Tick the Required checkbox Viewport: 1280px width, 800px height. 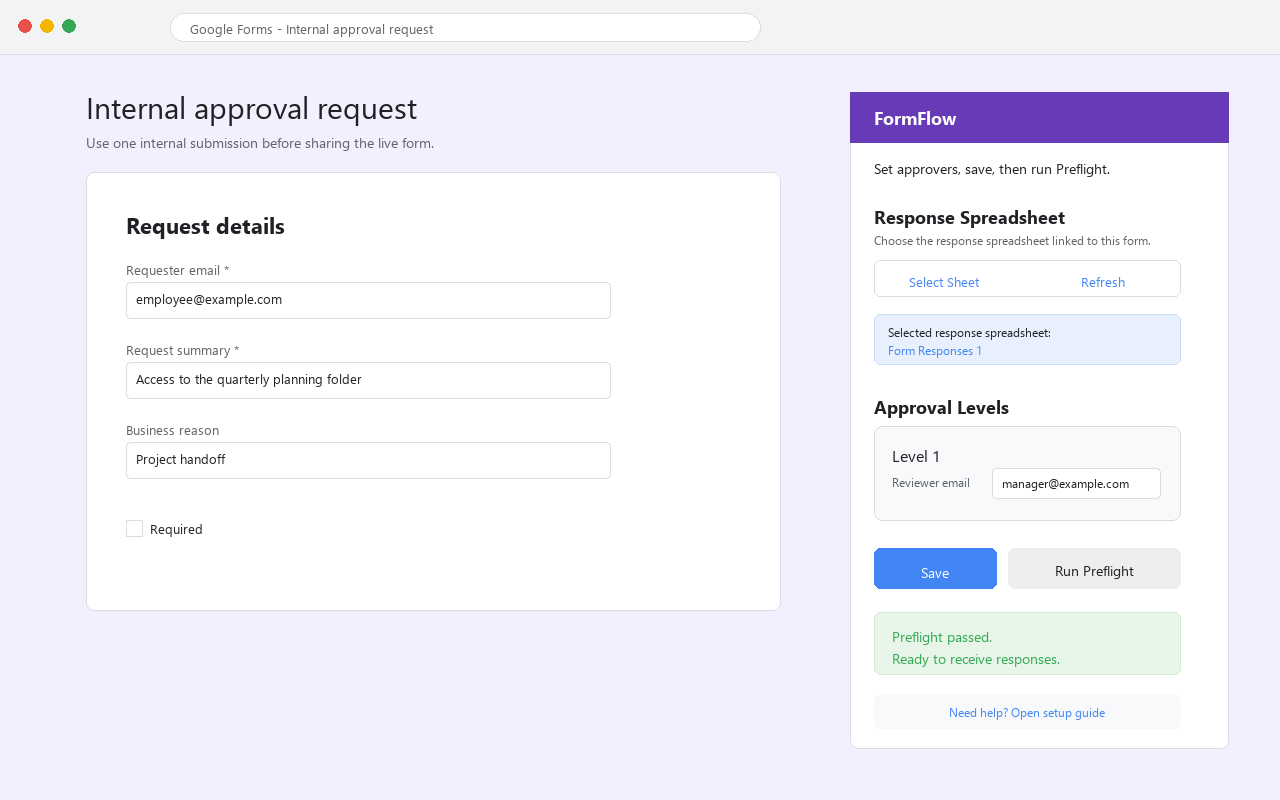point(134,528)
